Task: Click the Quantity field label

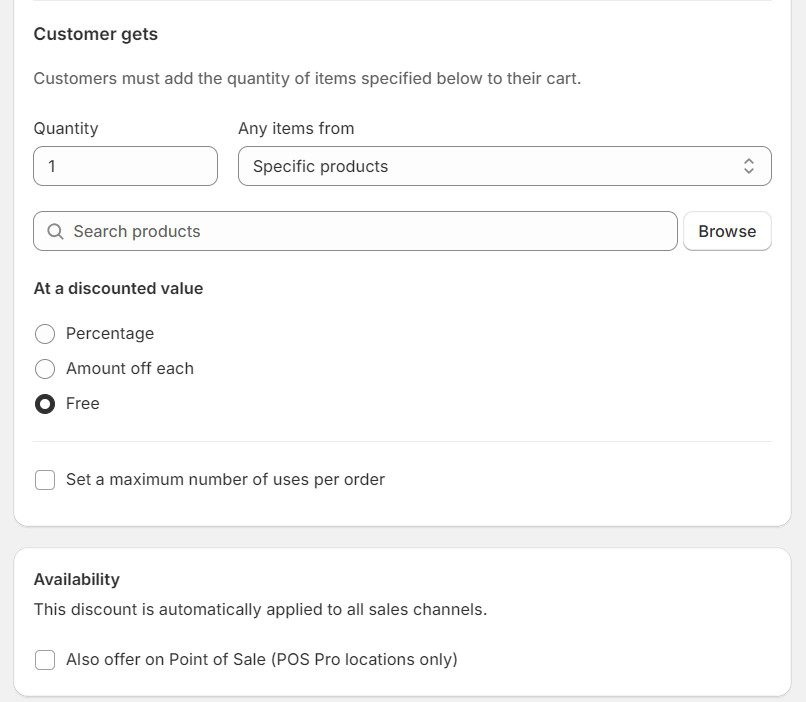Action: (x=66, y=128)
